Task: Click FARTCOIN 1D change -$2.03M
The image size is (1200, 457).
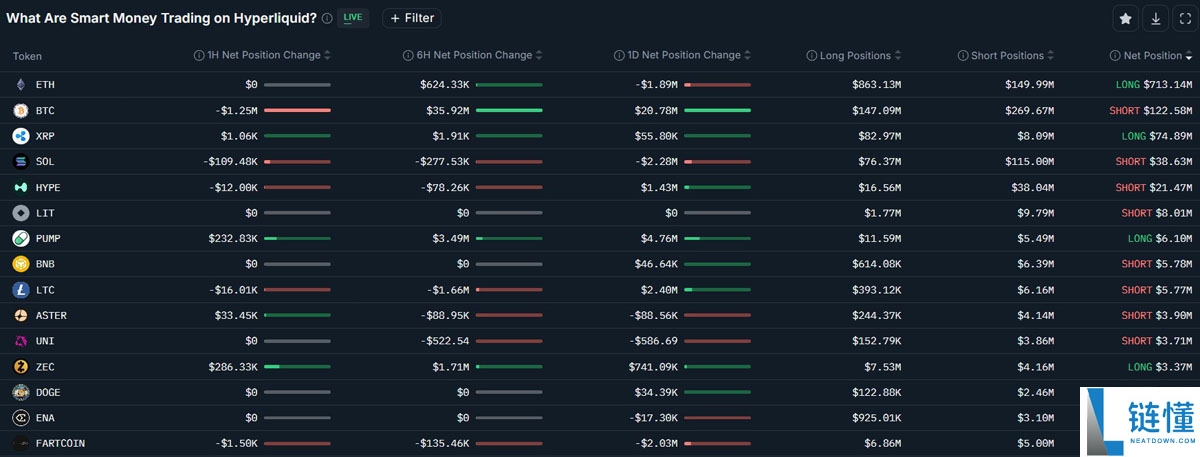Action: (657, 443)
